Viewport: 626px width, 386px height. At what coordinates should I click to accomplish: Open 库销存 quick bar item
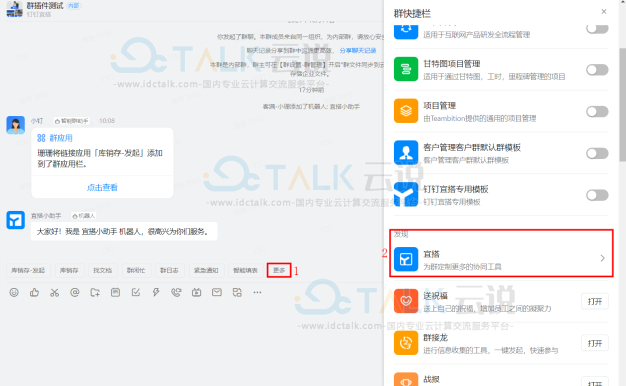pos(69,270)
